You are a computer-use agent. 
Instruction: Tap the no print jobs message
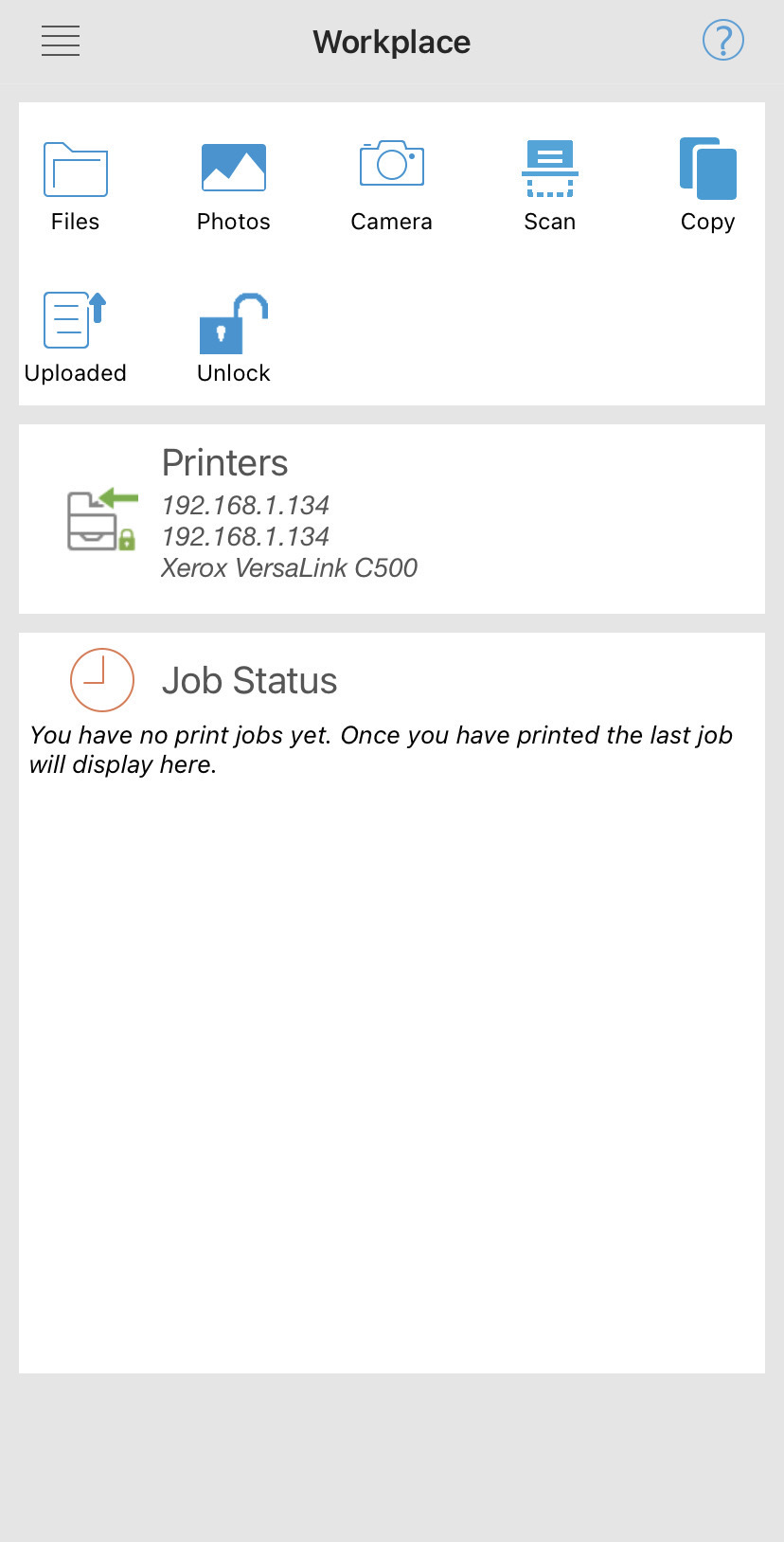point(381,749)
